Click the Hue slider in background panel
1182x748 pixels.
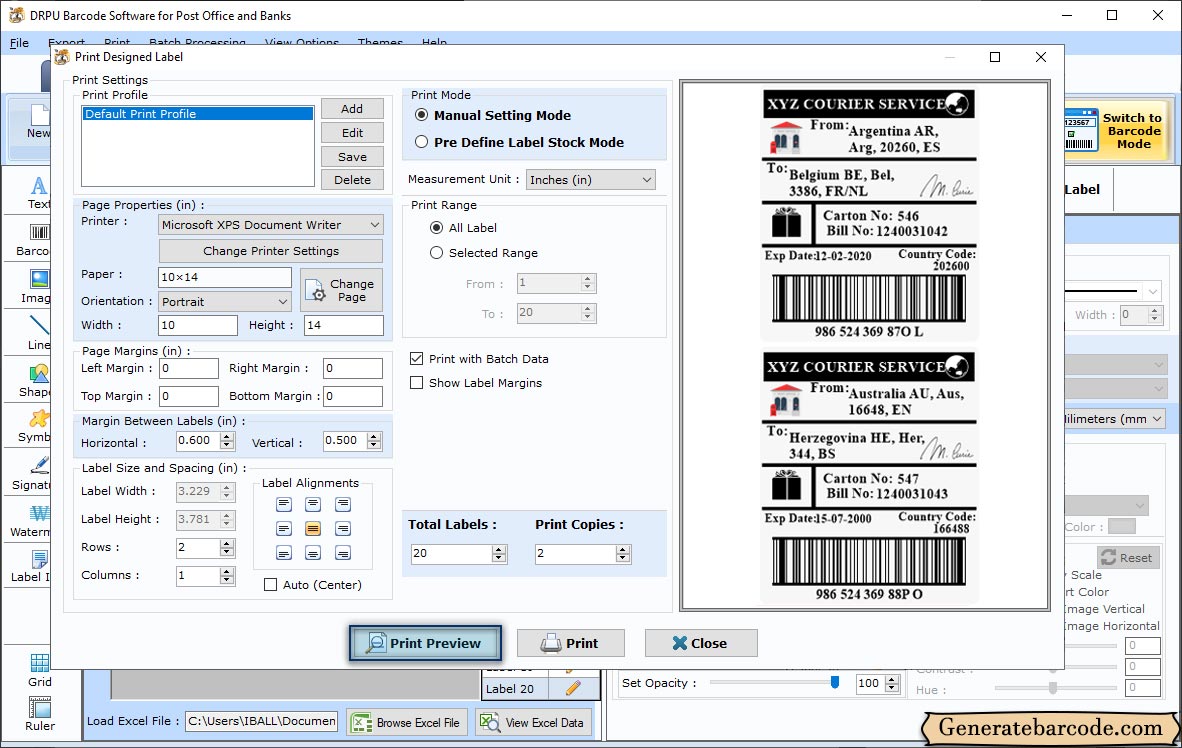1053,688
